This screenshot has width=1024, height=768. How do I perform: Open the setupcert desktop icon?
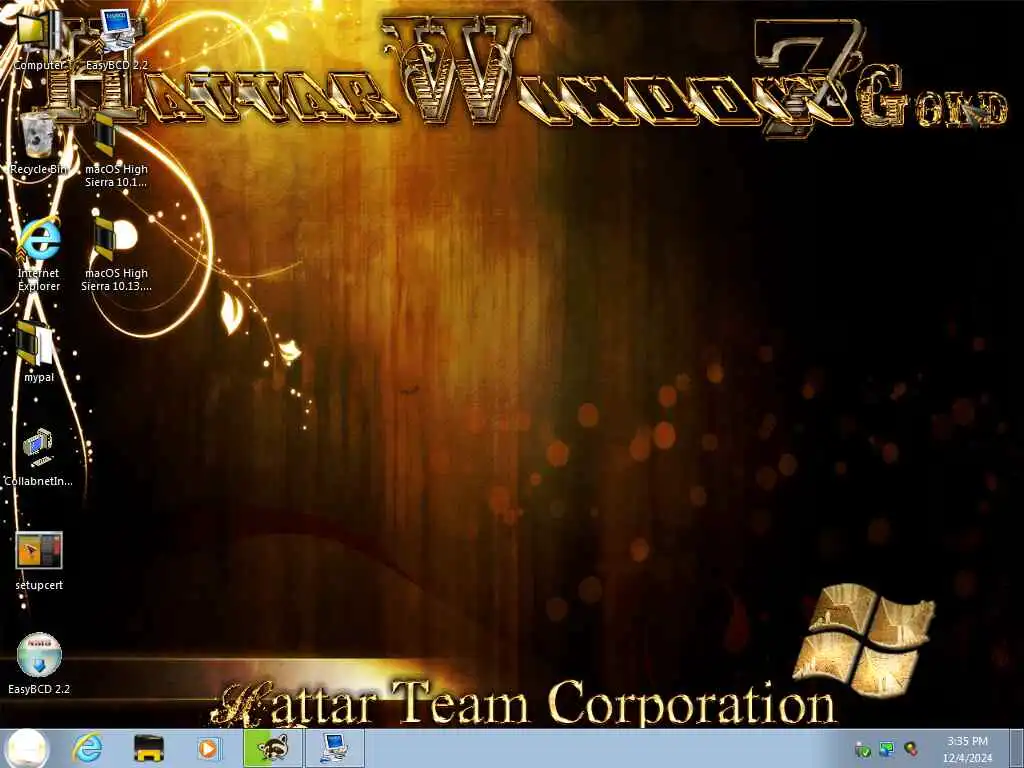(39, 560)
